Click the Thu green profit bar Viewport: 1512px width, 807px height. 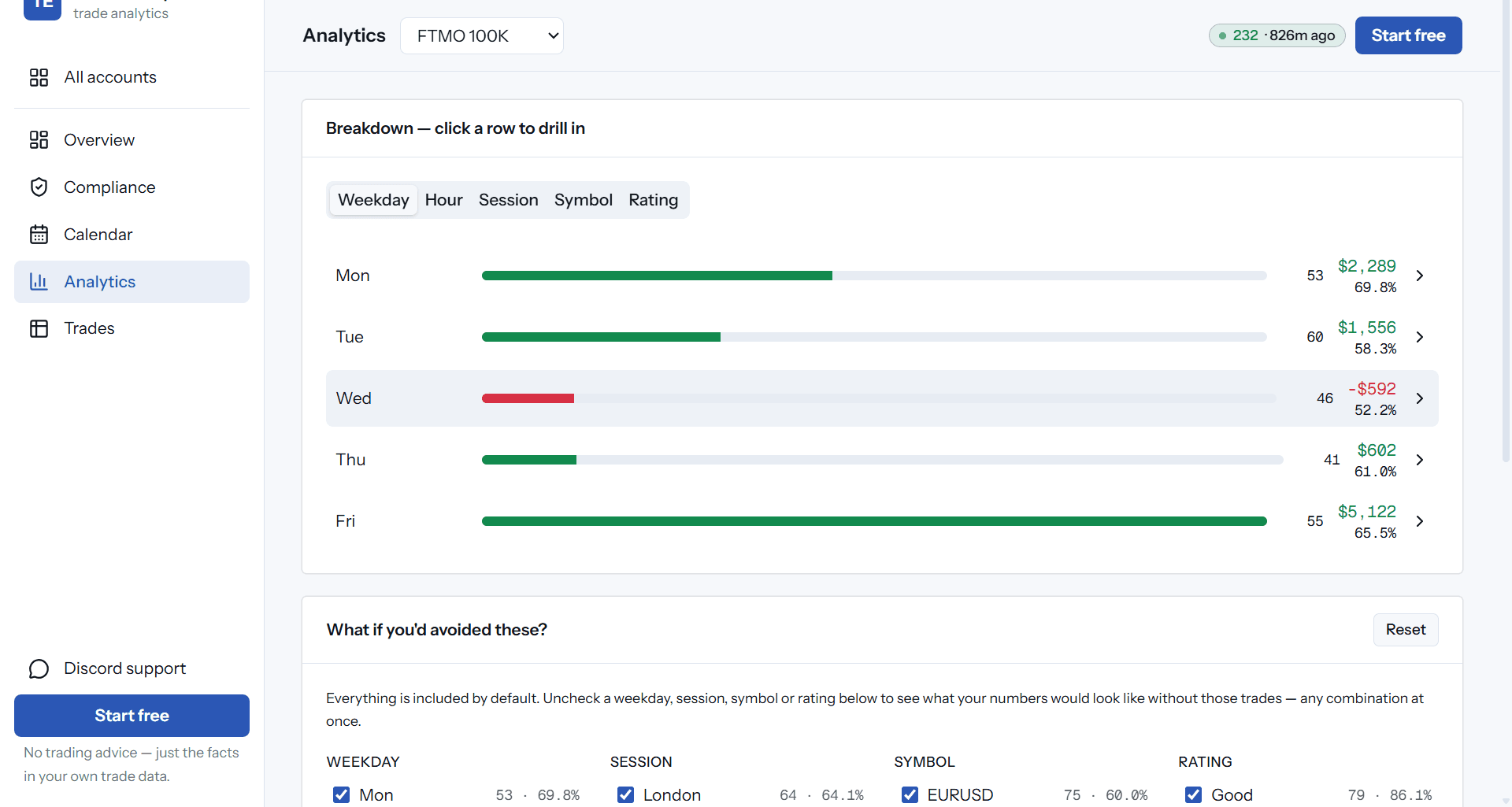click(x=529, y=460)
